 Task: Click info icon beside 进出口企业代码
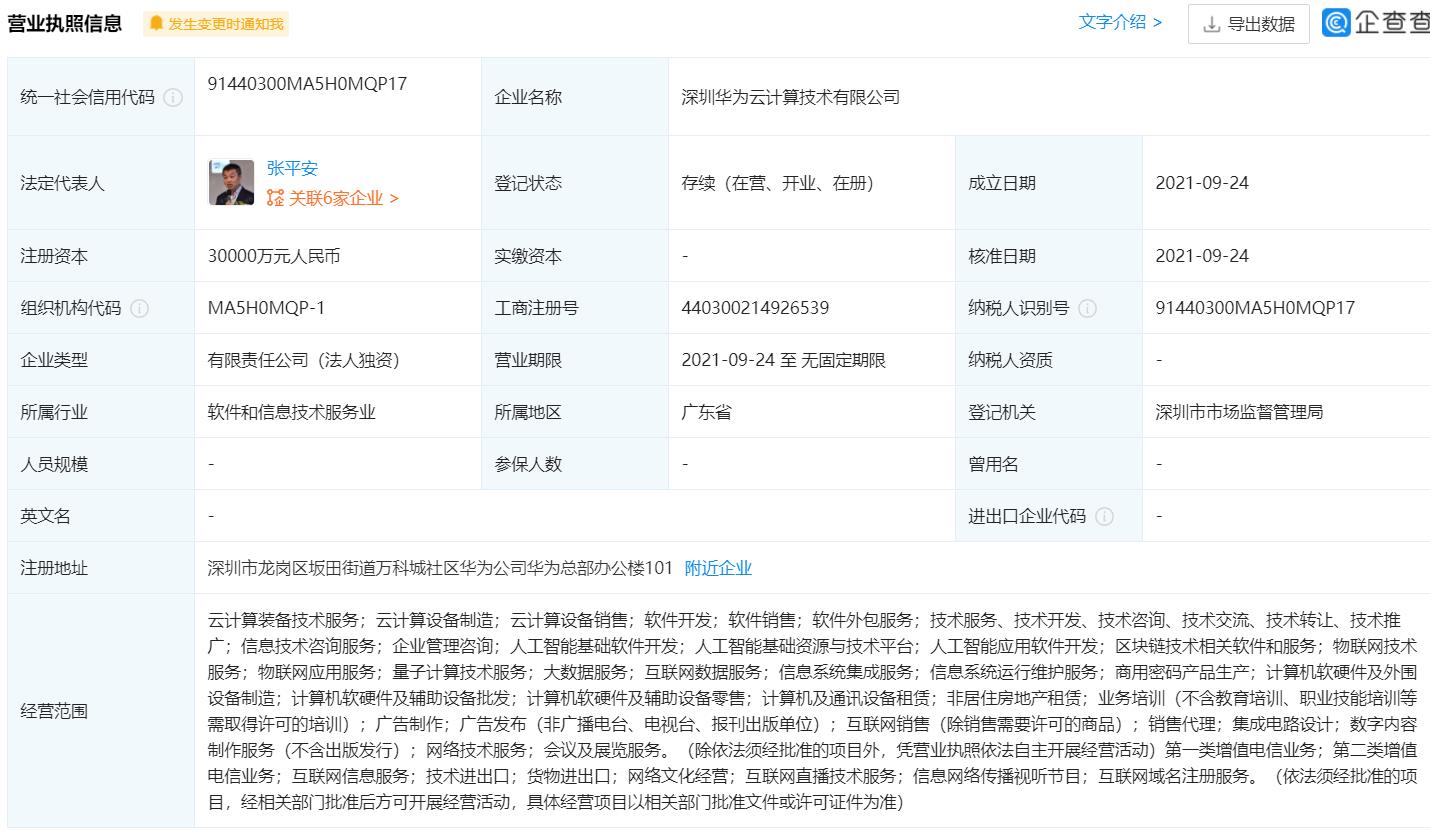click(x=1104, y=516)
